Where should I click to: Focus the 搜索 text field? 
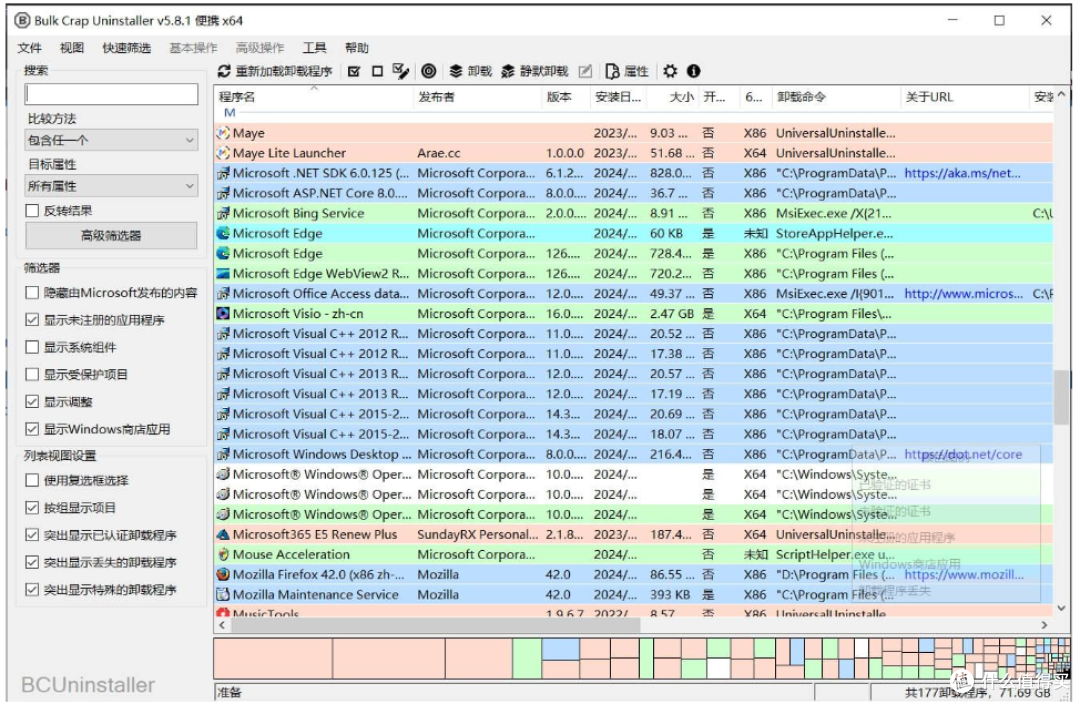111,94
